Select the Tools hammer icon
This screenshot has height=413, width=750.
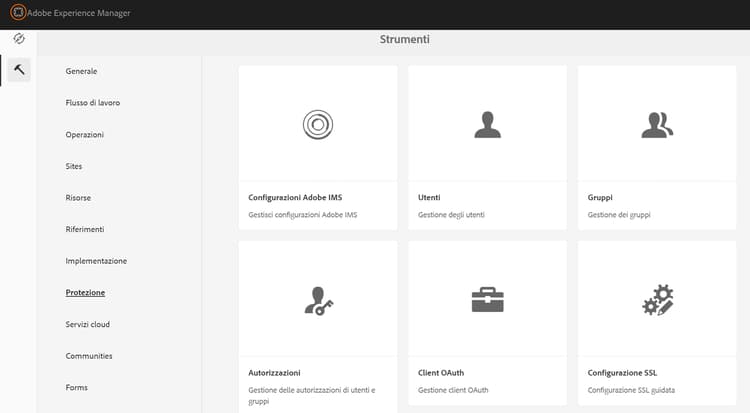pyautogui.click(x=19, y=70)
